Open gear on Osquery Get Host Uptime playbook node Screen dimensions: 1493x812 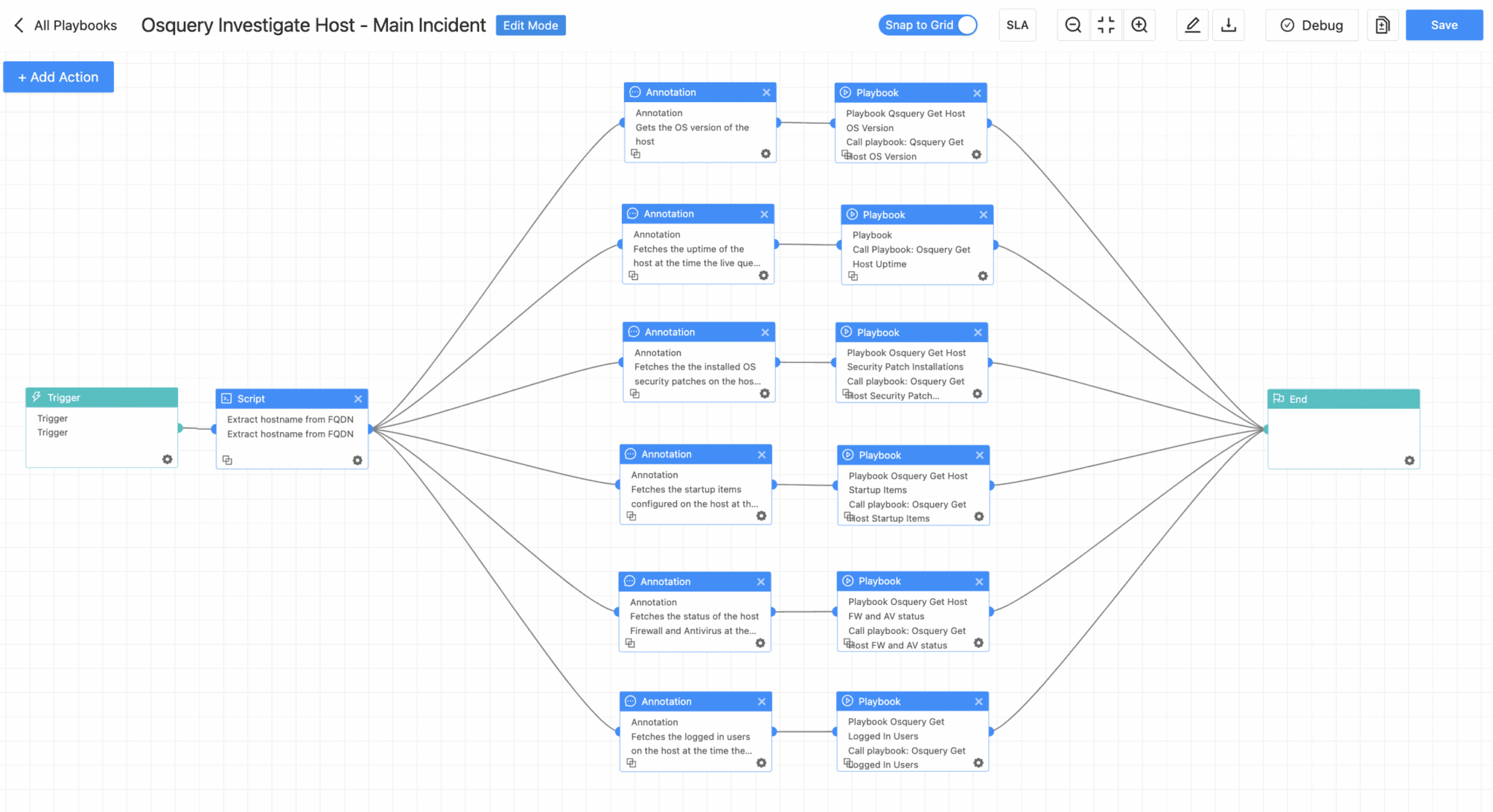click(982, 276)
